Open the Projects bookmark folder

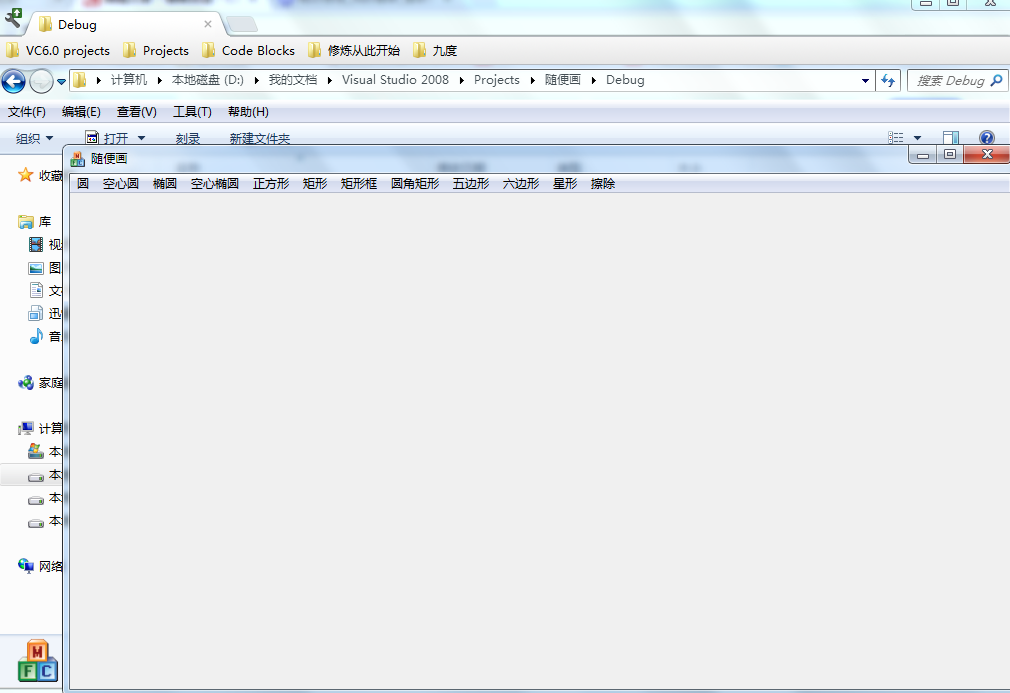(x=156, y=50)
